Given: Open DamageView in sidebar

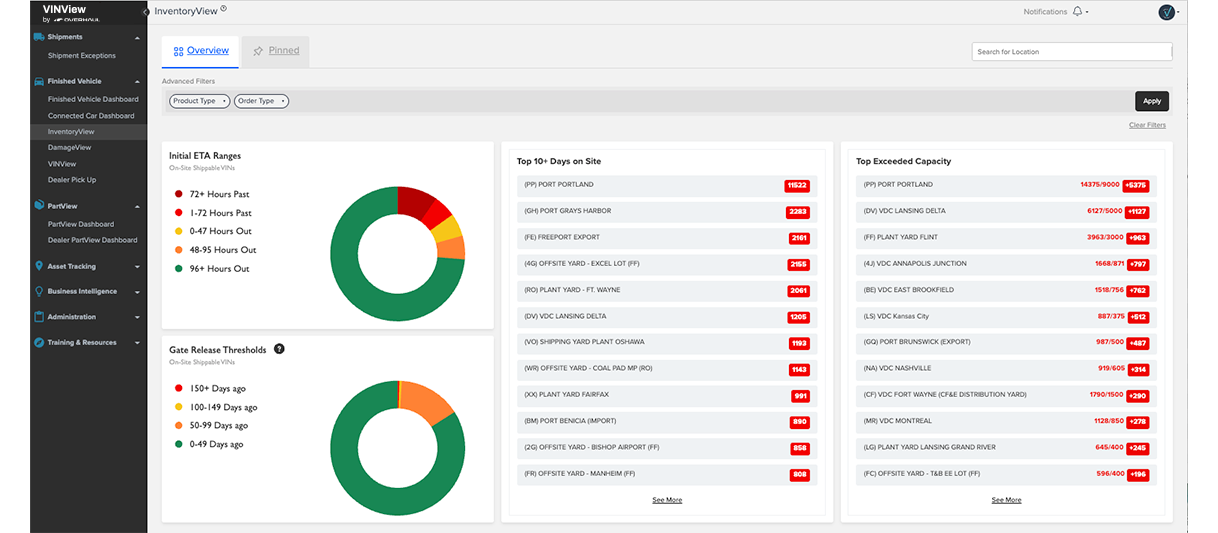Looking at the screenshot, I should pos(69,148).
